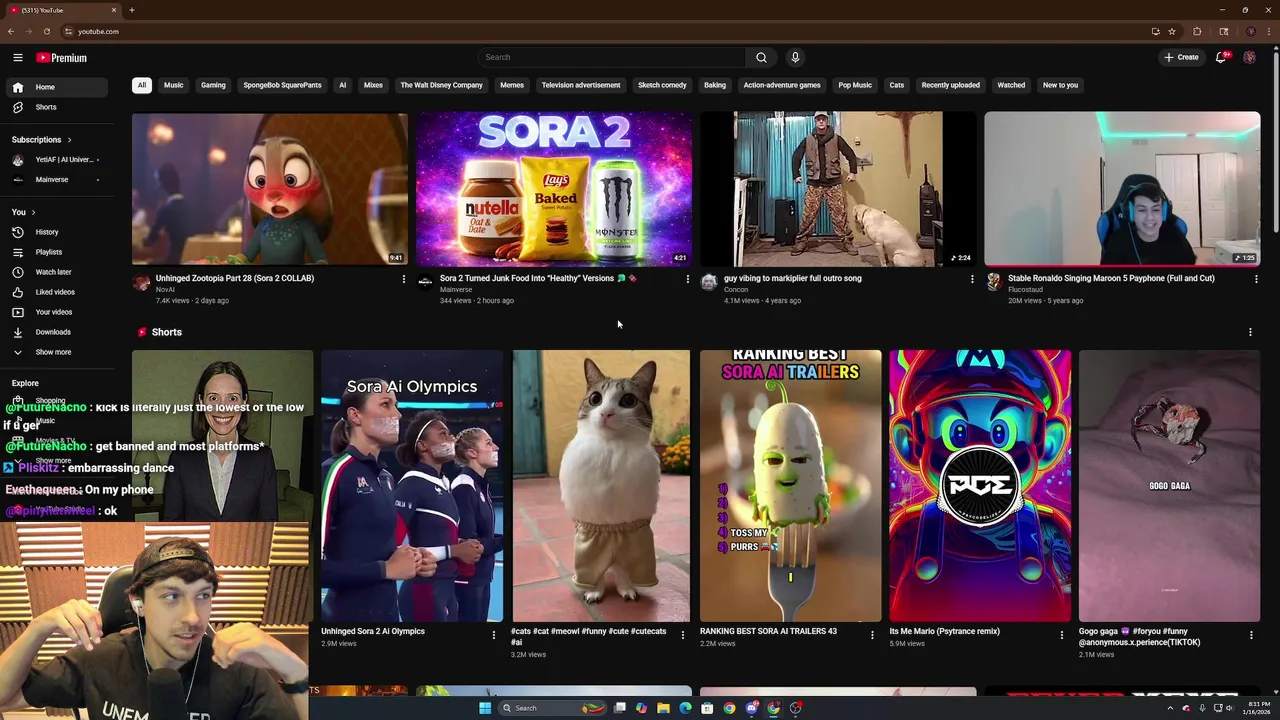This screenshot has width=1280, height=720.
Task: Click the NovAI channel avatar
Action: tap(141, 283)
